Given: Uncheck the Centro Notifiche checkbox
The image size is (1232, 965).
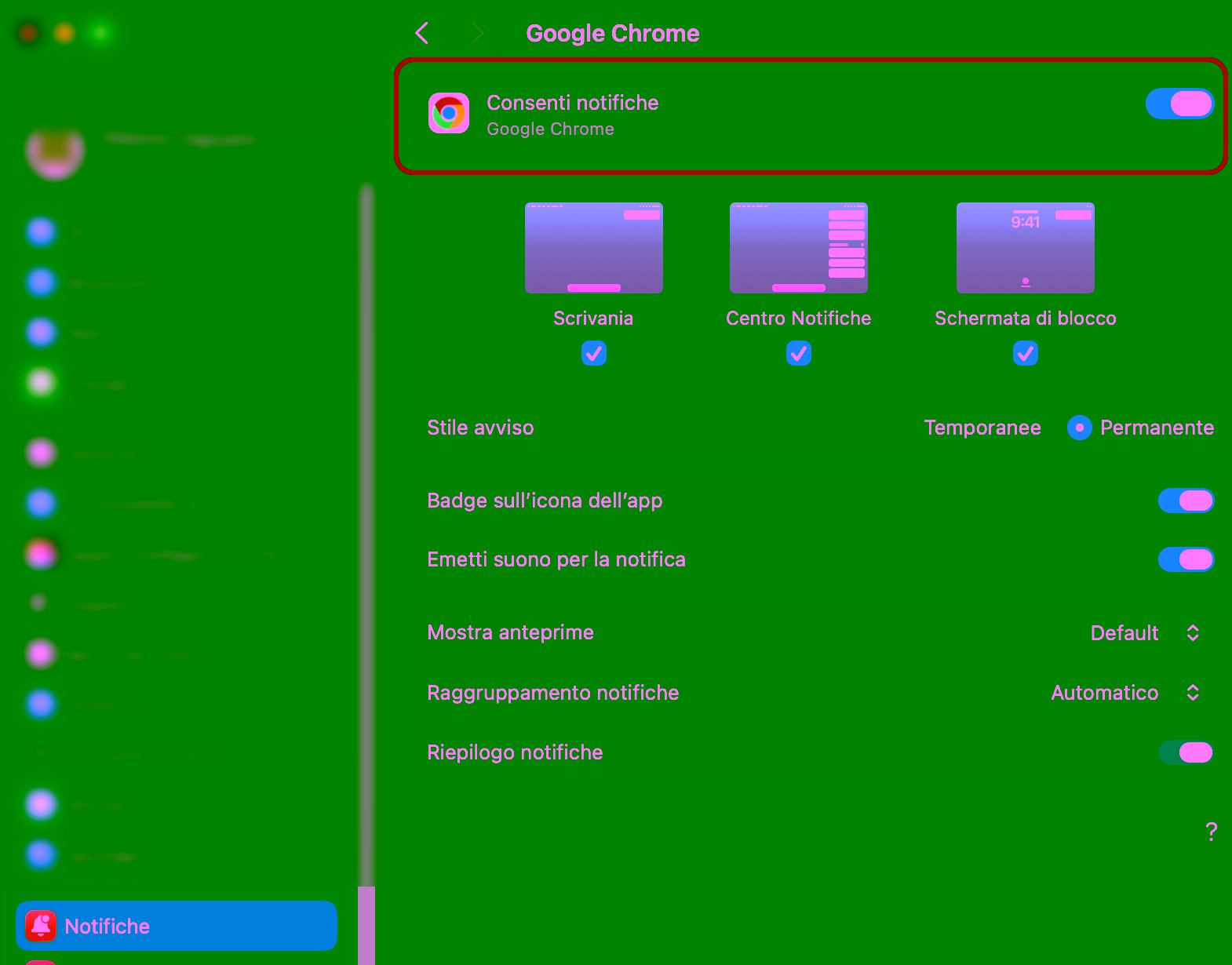Looking at the screenshot, I should click(799, 353).
